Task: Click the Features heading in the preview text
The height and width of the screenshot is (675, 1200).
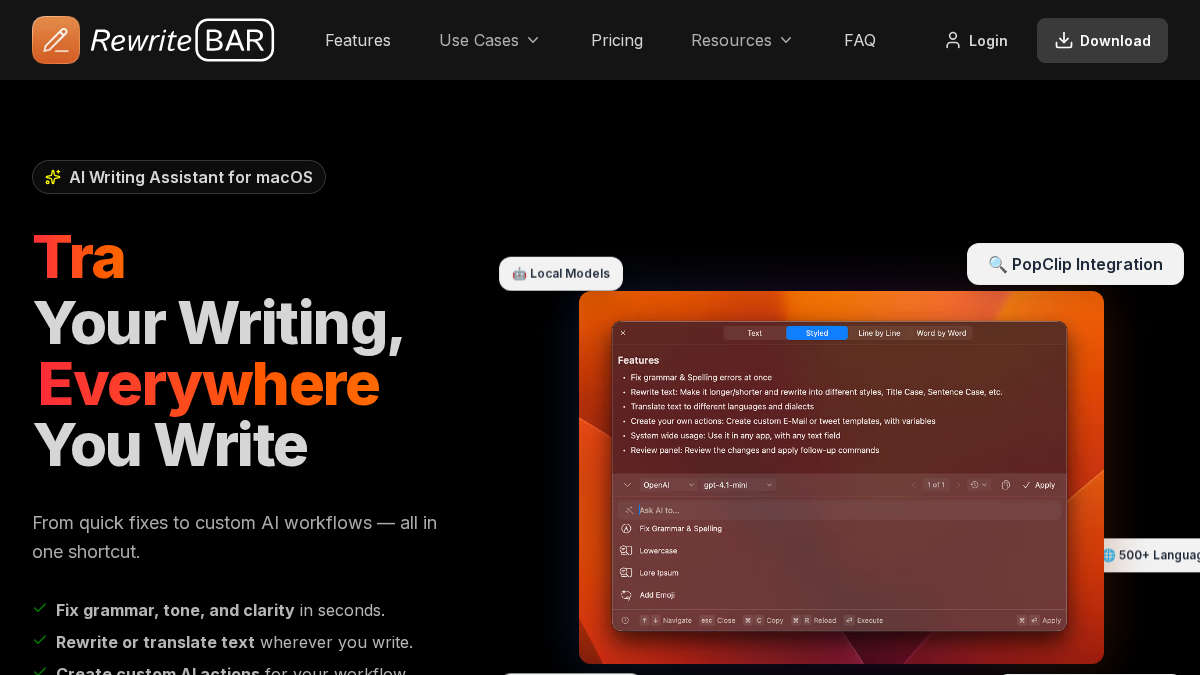Action: coord(638,360)
